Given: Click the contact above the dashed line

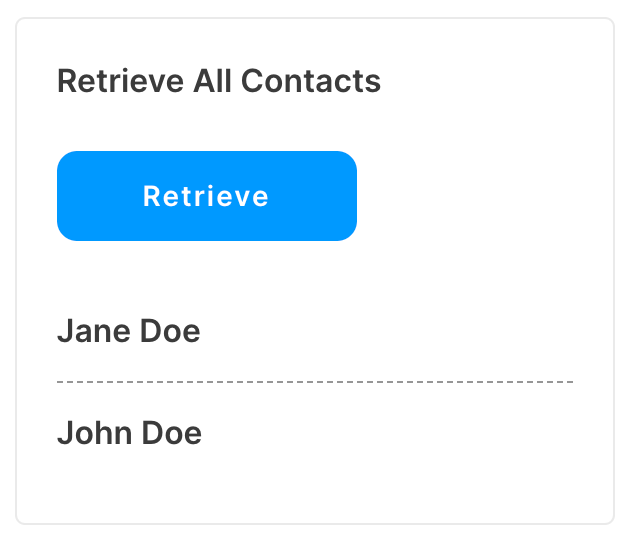Looking at the screenshot, I should click(129, 331).
